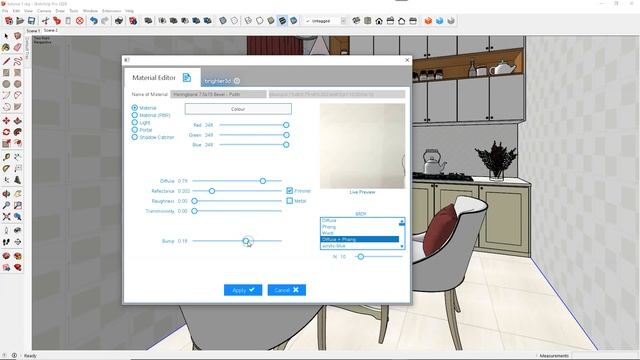Click the Cancel button
This screenshot has height=360, width=640.
pos(287,290)
